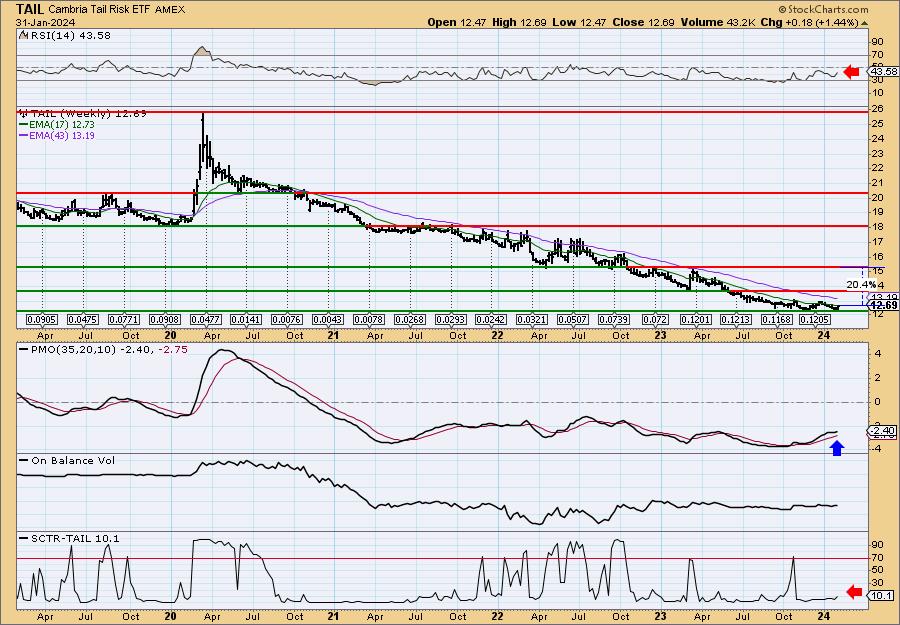Click the 0.0771 dividend marker

click(x=125, y=319)
